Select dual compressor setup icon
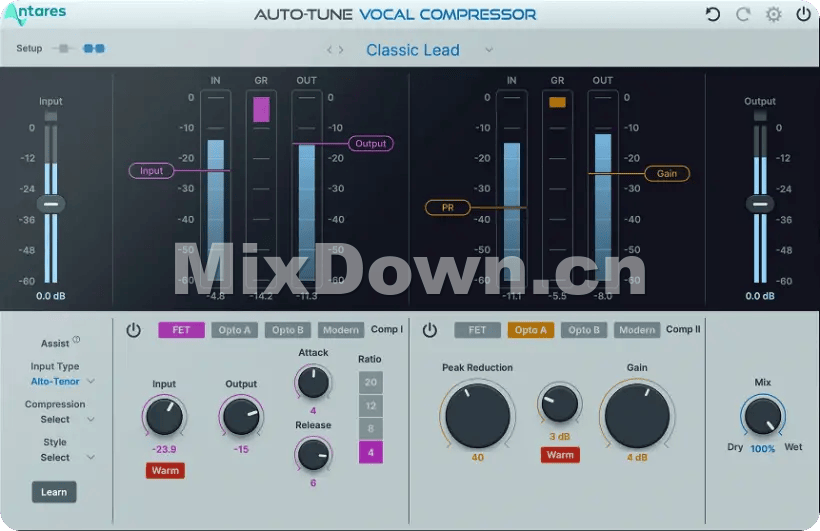This screenshot has height=531, width=820. pyautogui.click(x=94, y=49)
